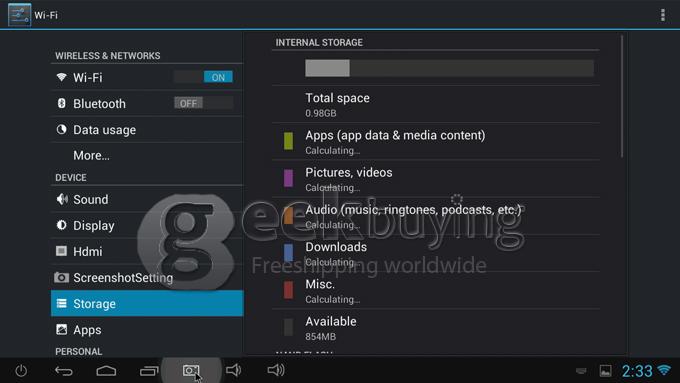
Task: Click the Sound speaker icon in sidebar
Action: point(62,199)
